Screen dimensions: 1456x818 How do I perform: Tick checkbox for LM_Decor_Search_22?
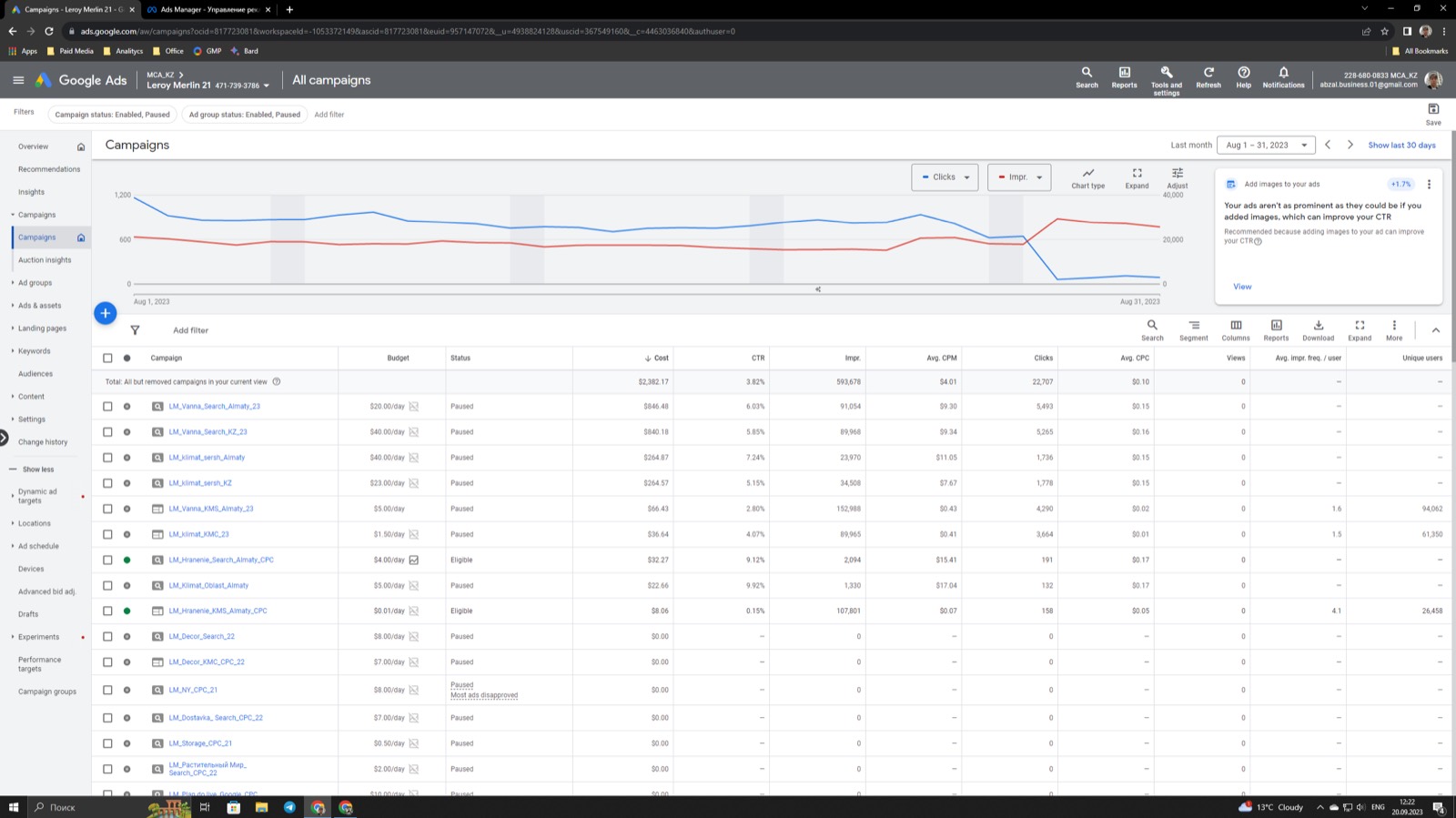click(x=107, y=636)
